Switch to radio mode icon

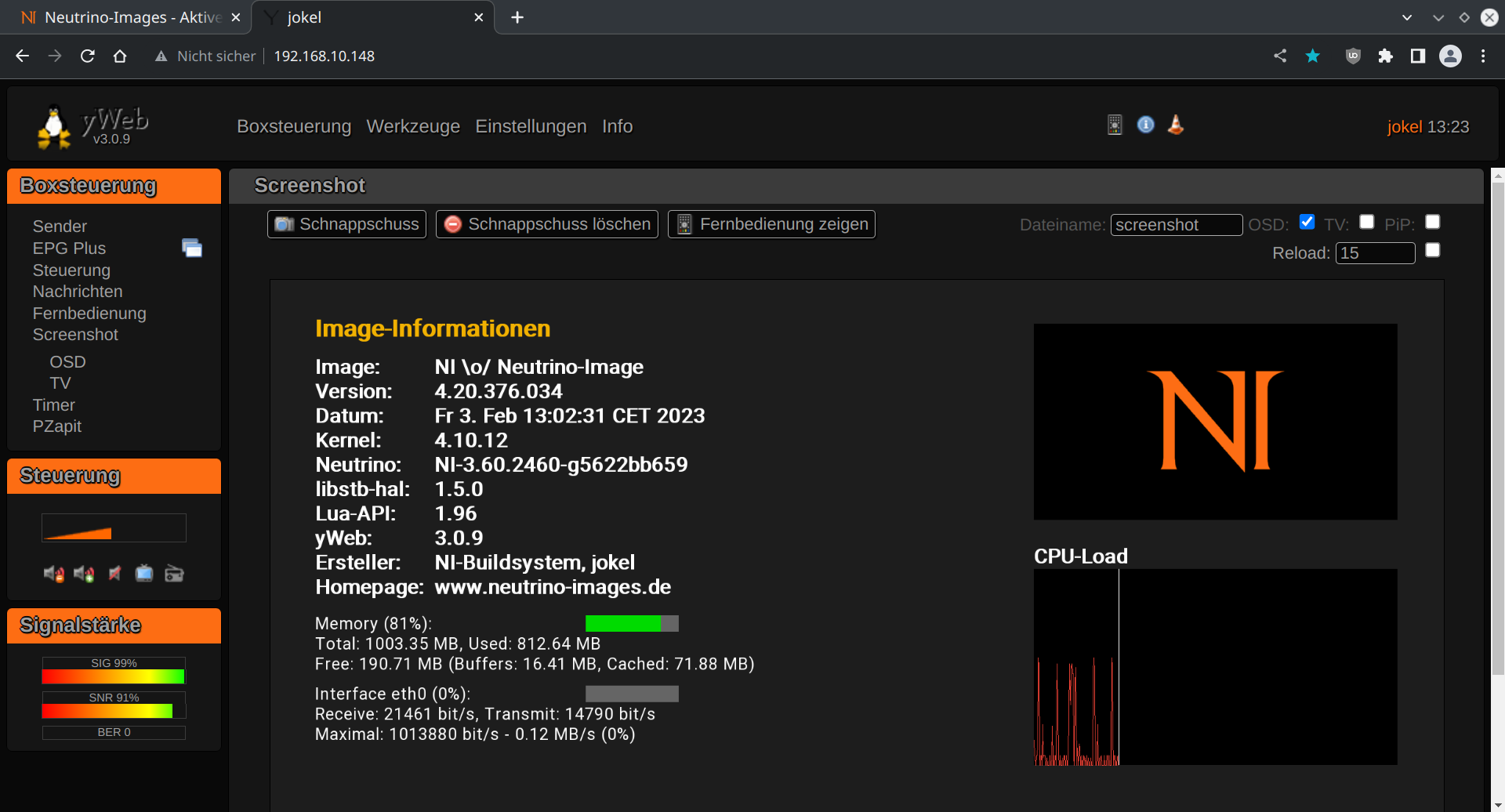(174, 574)
